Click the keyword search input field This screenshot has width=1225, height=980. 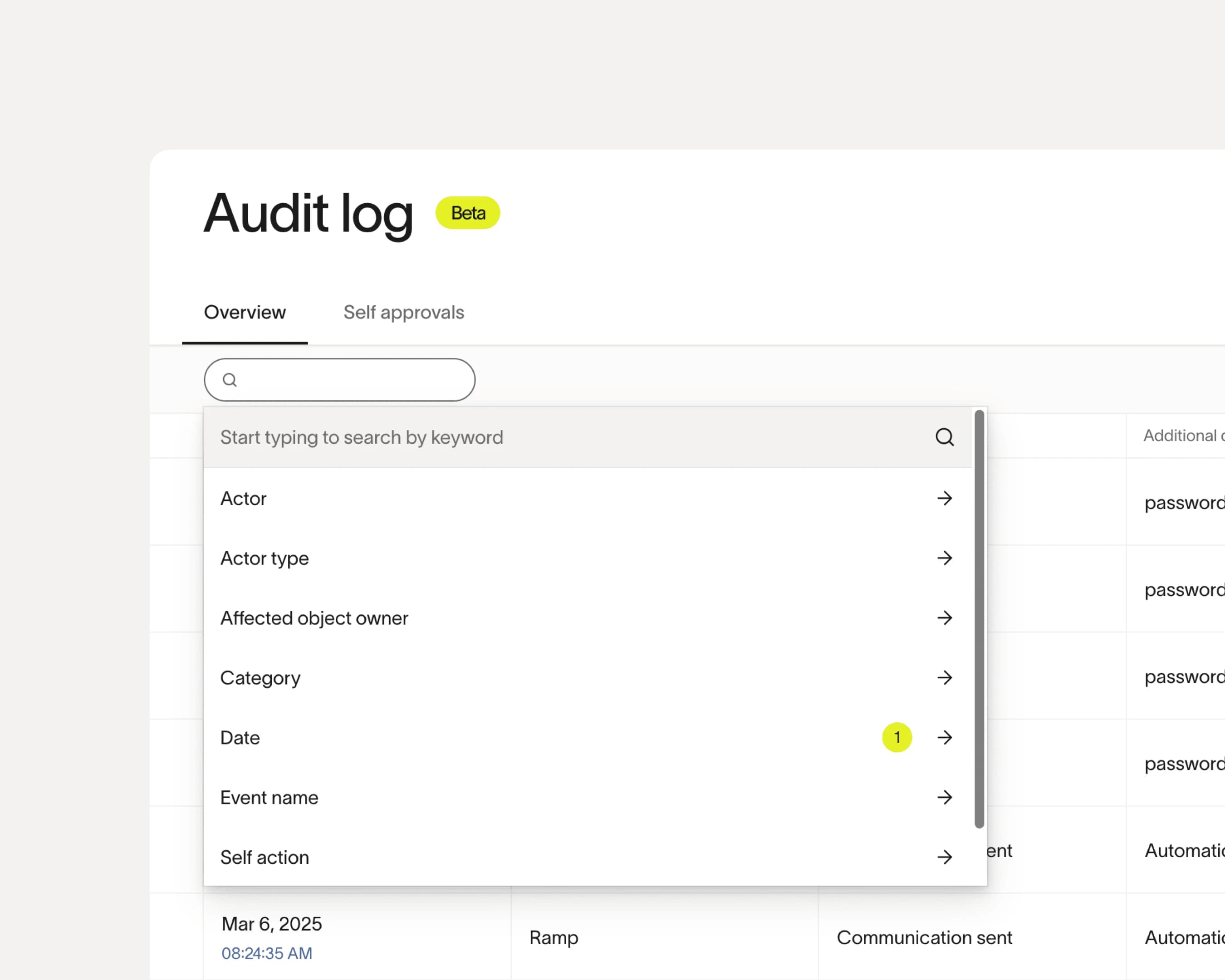(x=511, y=437)
